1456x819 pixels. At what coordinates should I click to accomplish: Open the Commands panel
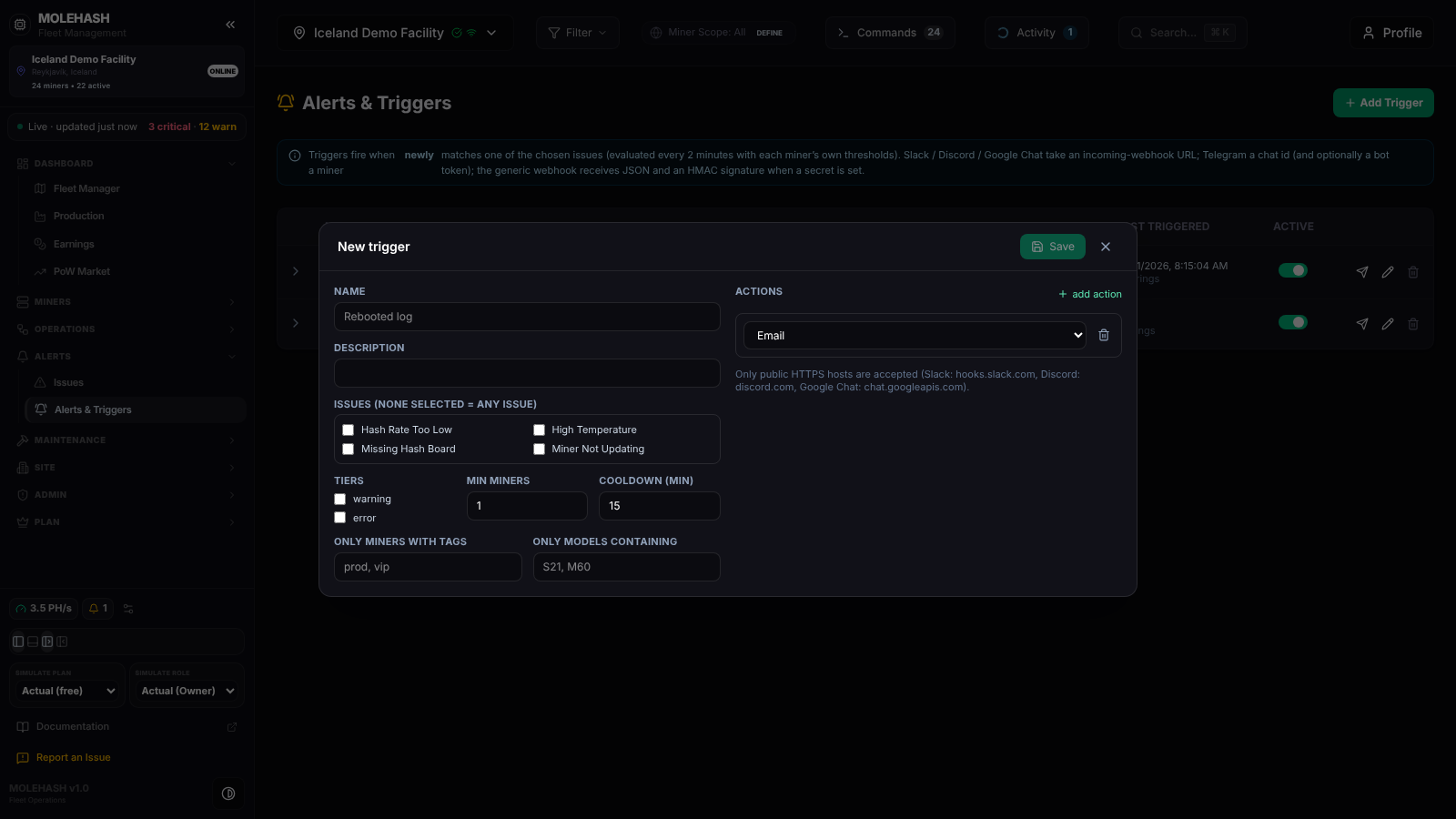tap(890, 33)
